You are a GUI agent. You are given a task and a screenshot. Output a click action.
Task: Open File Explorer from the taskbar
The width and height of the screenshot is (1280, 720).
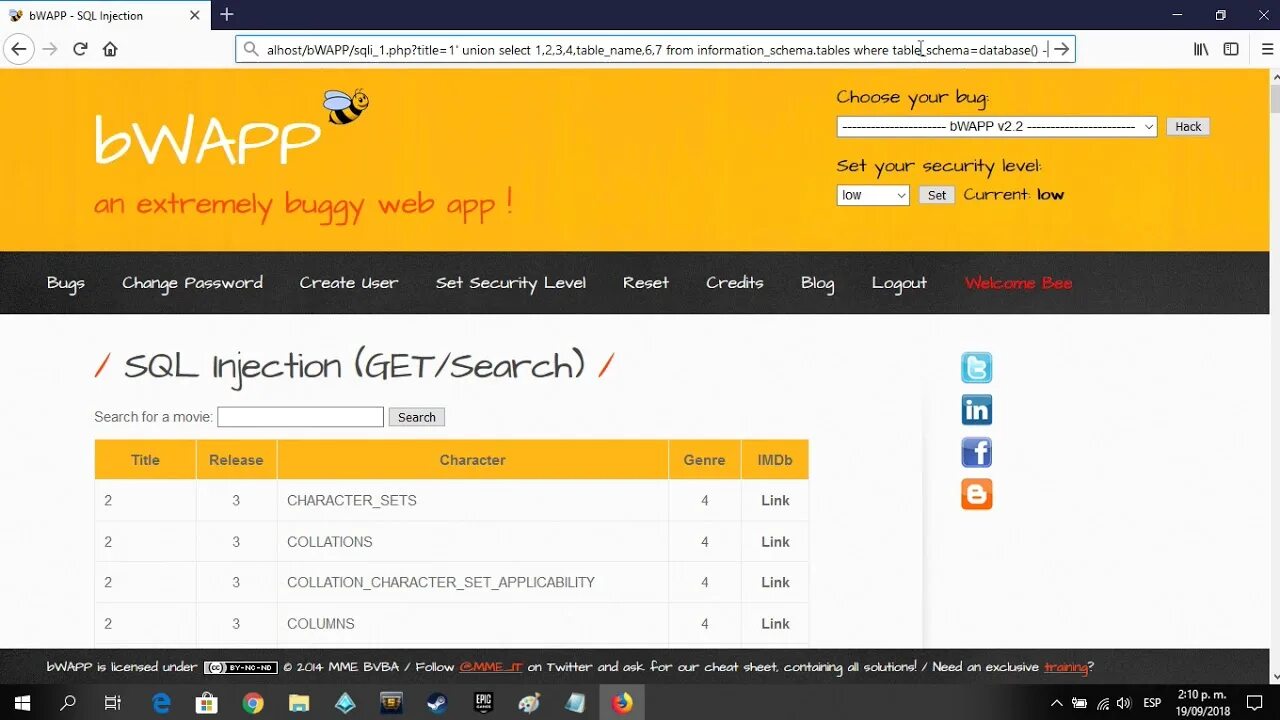tap(299, 703)
